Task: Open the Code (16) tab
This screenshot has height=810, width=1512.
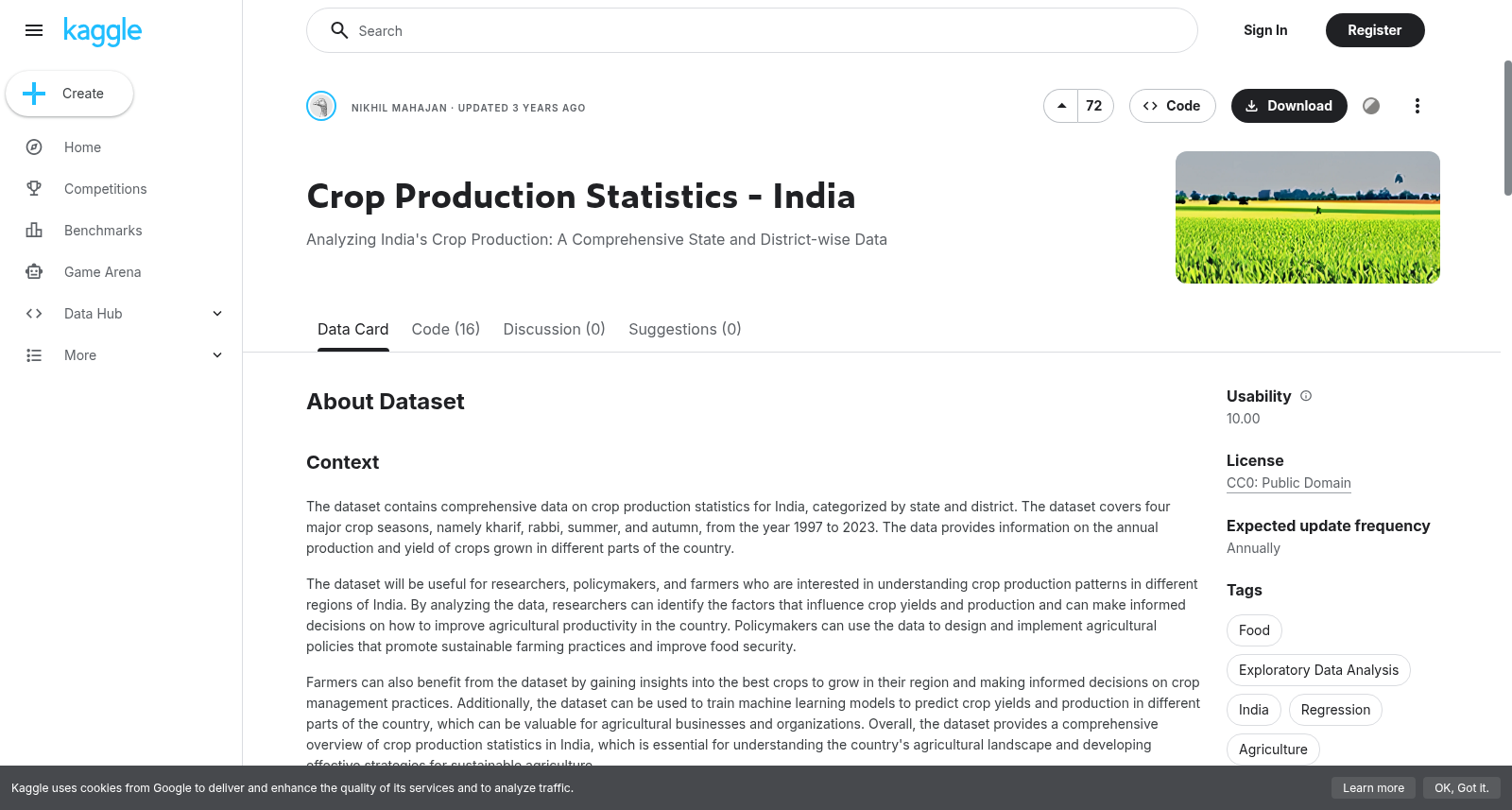Action: pos(445,330)
